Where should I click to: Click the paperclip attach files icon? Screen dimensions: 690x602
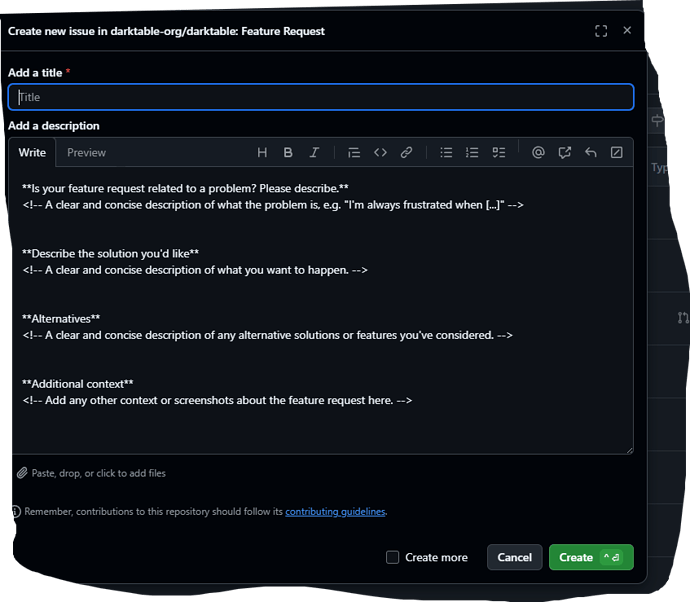pyautogui.click(x=22, y=473)
